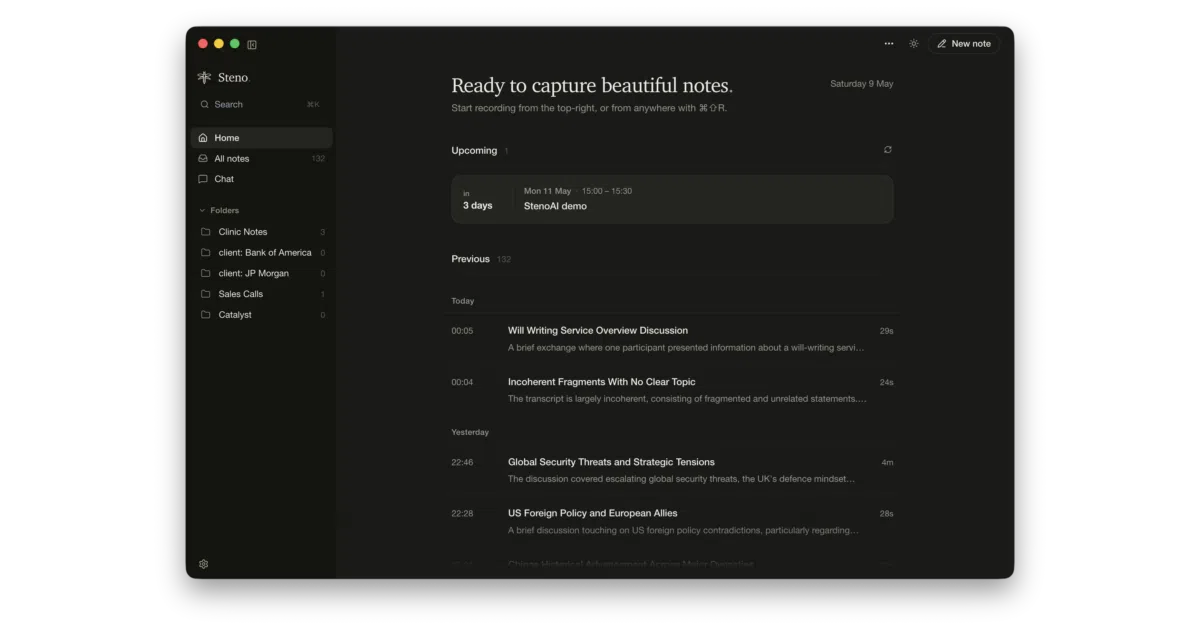Image resolution: width=1200 pixels, height=630 pixels.
Task: Refresh upcoming events with the sync icon
Action: (x=888, y=150)
